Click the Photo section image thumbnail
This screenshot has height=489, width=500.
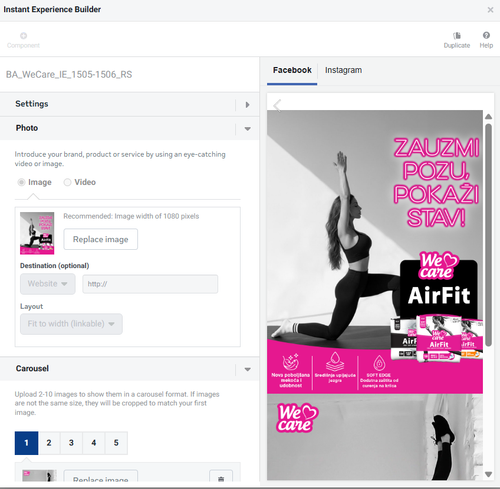[37, 233]
